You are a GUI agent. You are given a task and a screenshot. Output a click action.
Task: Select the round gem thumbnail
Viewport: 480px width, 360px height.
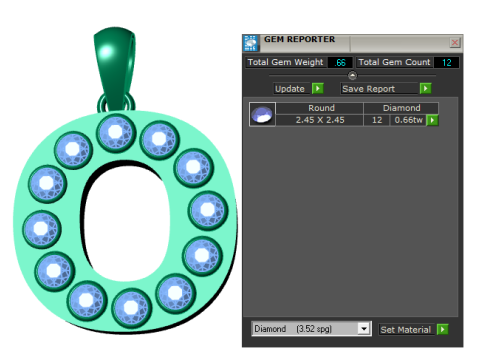262,114
